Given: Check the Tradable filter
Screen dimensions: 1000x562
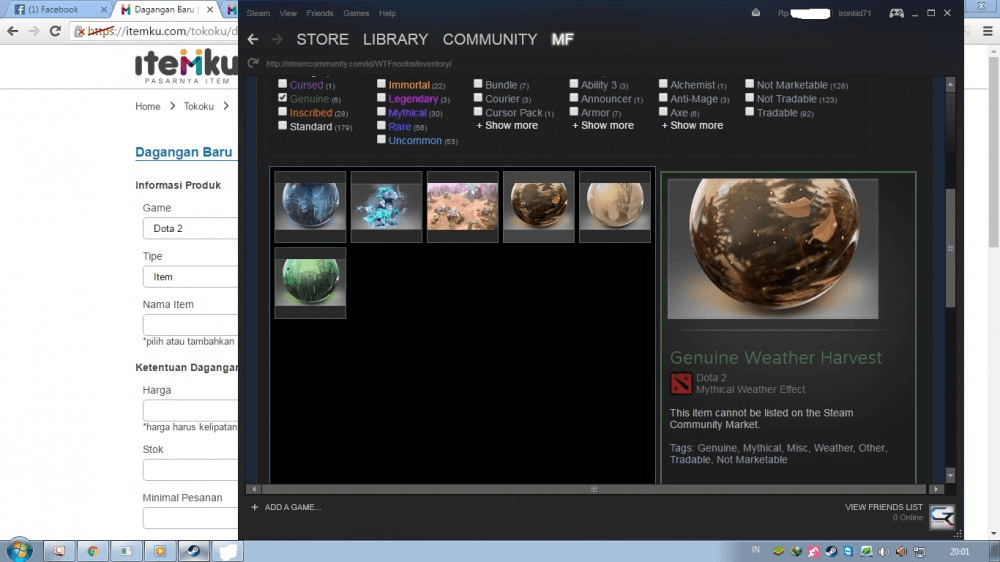Looking at the screenshot, I should 749,112.
